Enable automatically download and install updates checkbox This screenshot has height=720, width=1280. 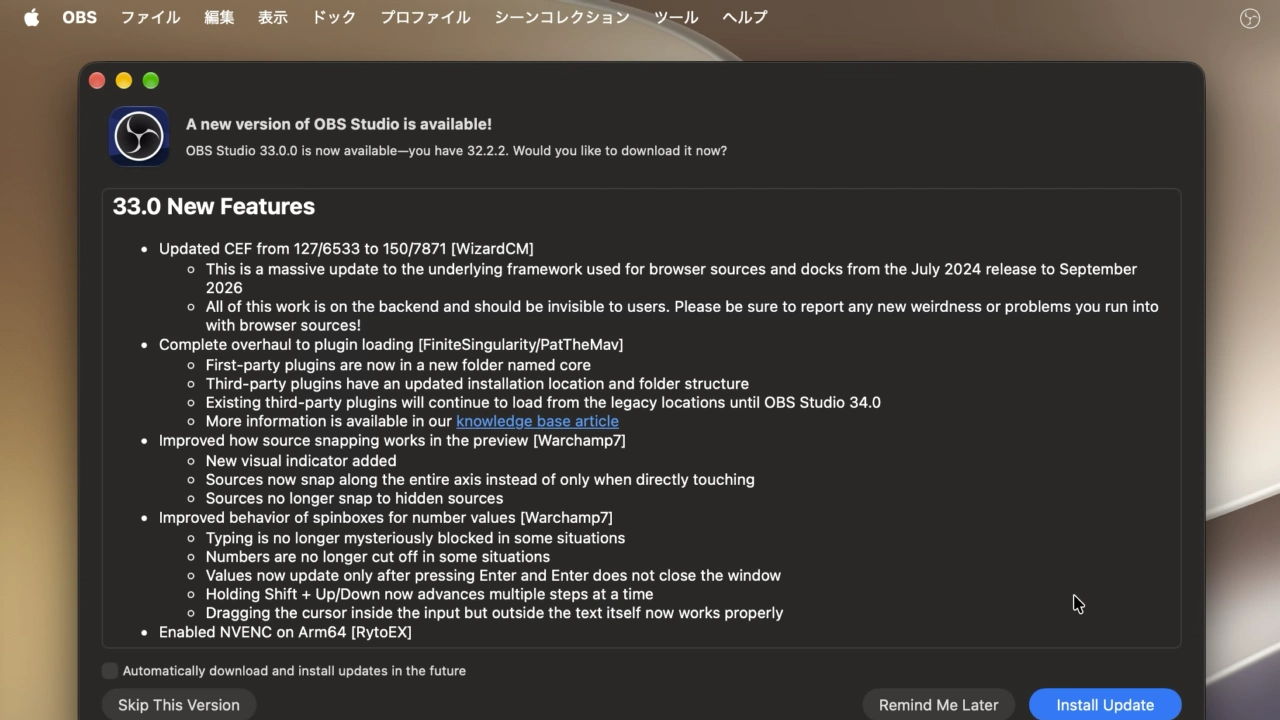click(110, 670)
